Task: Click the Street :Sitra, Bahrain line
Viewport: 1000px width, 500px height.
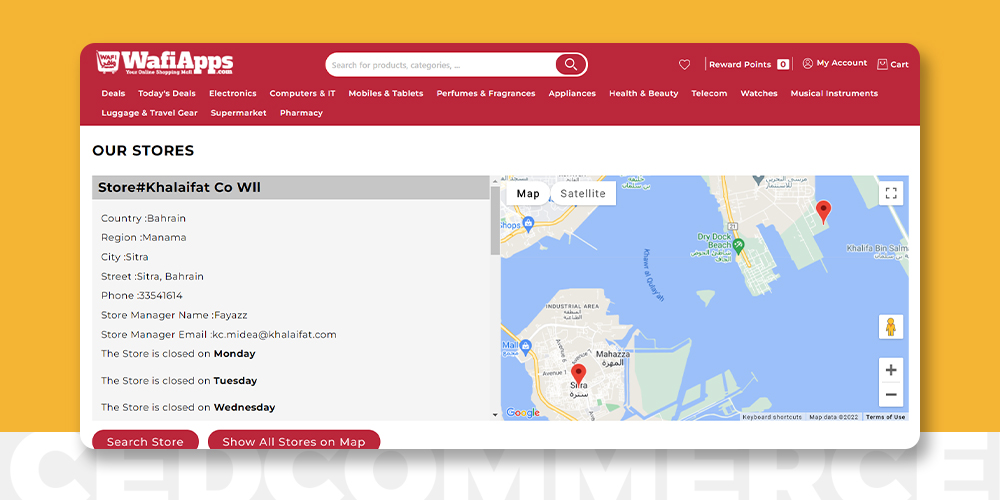Action: (x=152, y=277)
